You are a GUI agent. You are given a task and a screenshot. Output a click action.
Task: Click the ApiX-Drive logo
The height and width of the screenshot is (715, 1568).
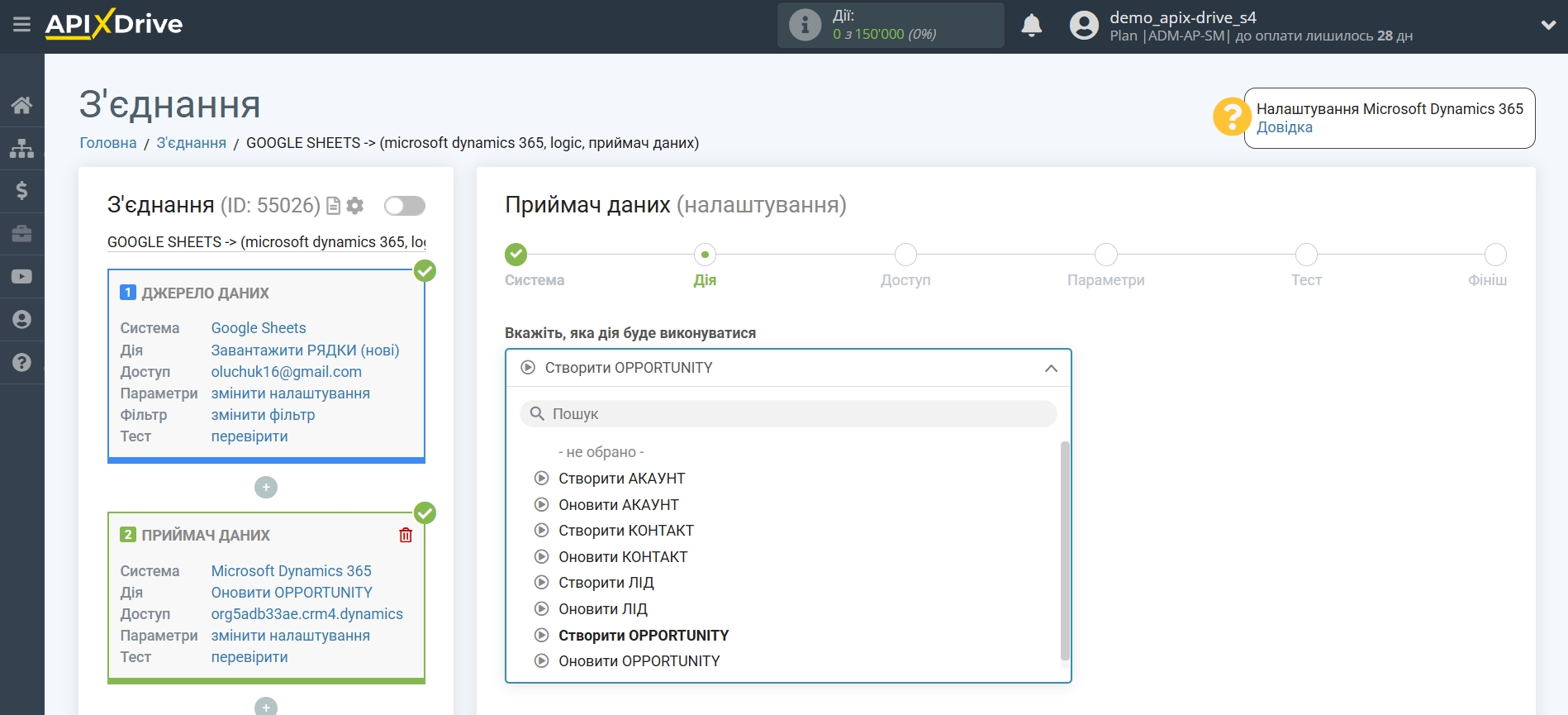tap(114, 24)
